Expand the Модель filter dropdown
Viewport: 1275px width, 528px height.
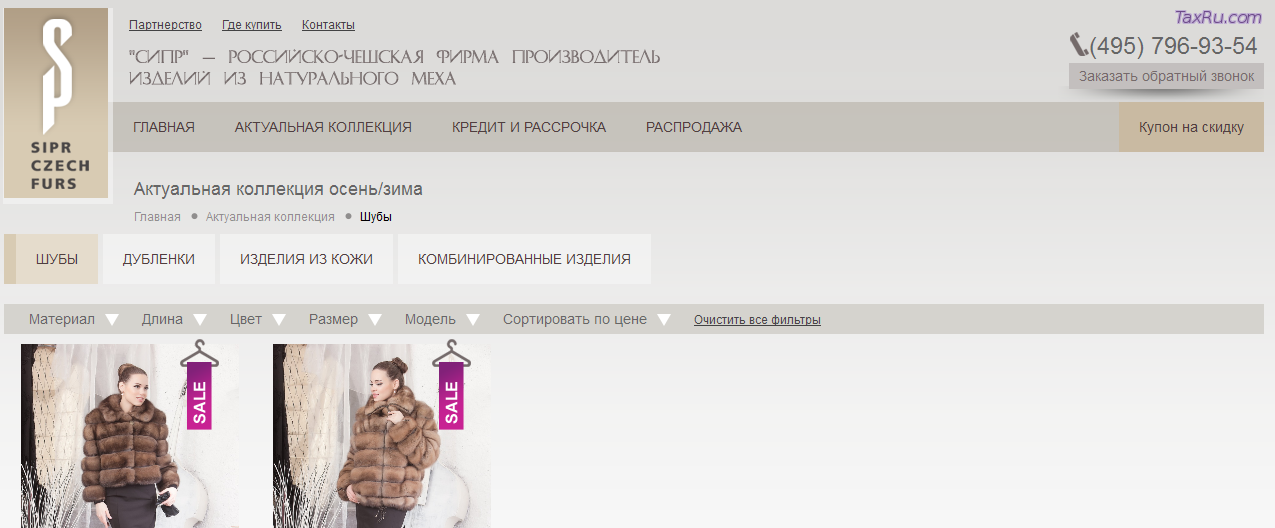tap(442, 319)
